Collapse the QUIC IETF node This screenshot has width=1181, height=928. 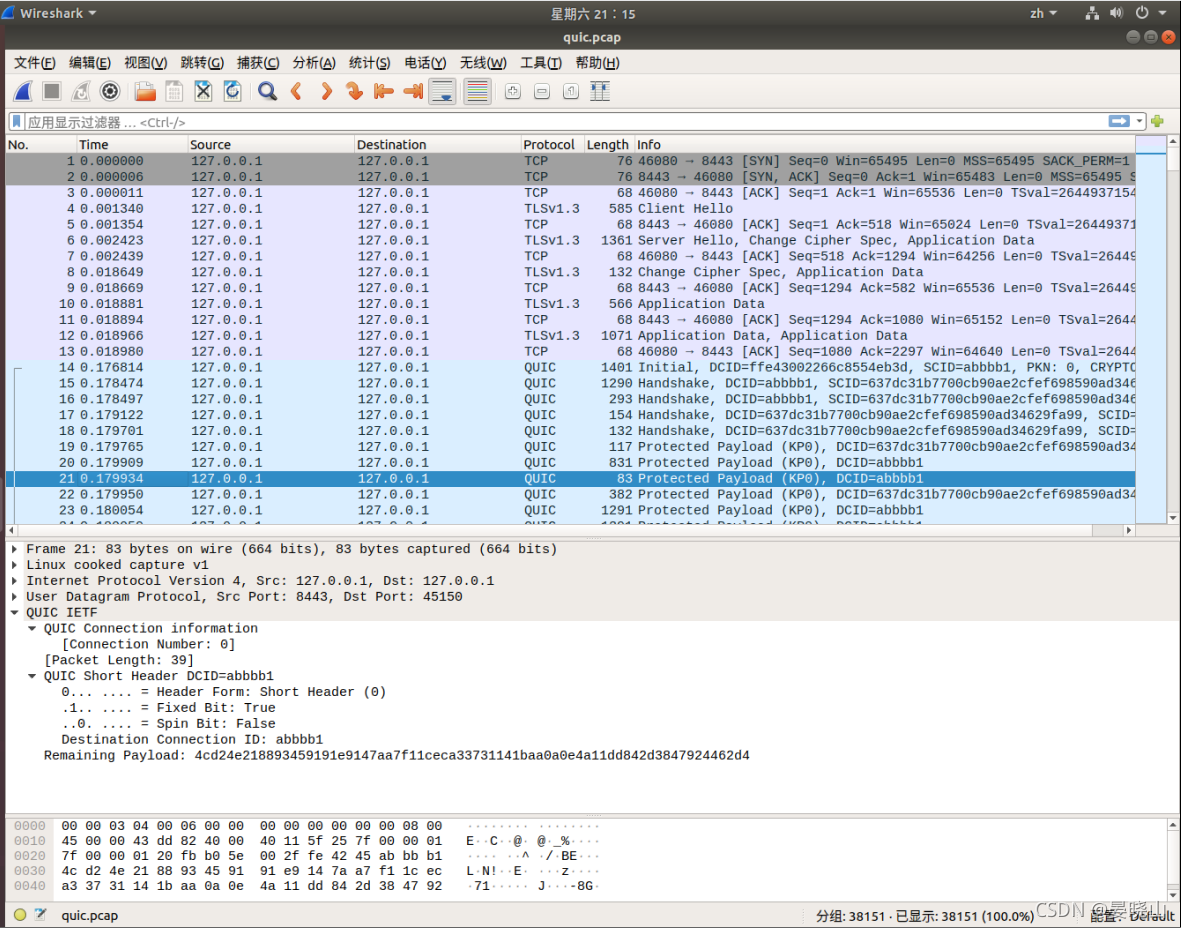pos(14,612)
